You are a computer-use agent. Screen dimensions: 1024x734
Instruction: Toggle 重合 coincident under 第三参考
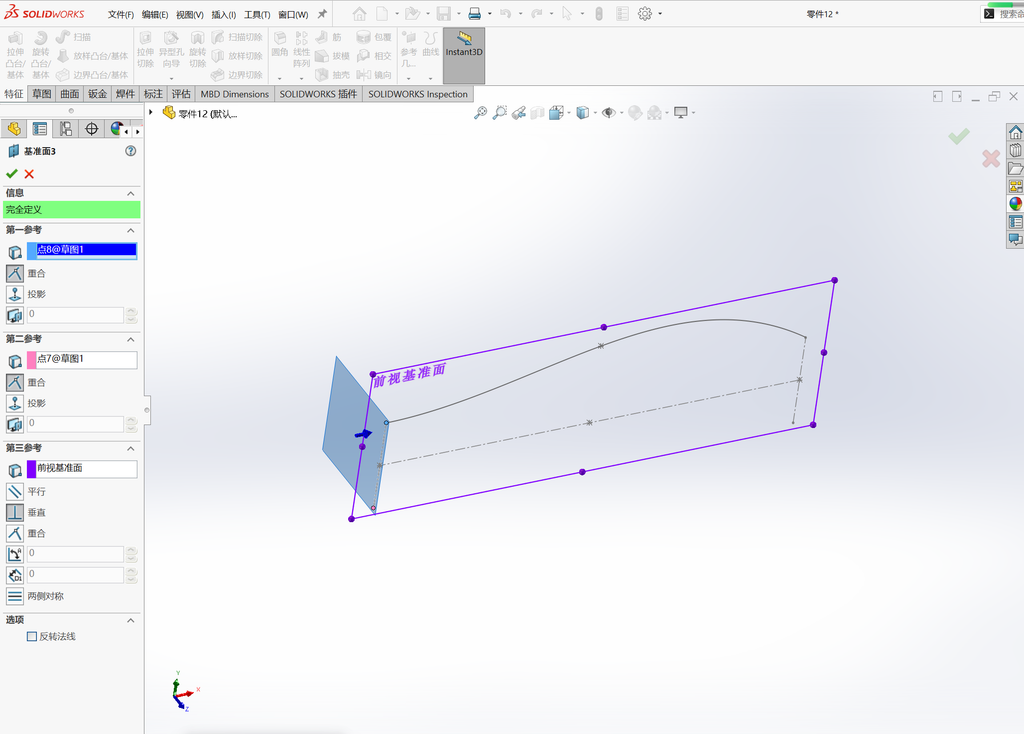click(15, 533)
